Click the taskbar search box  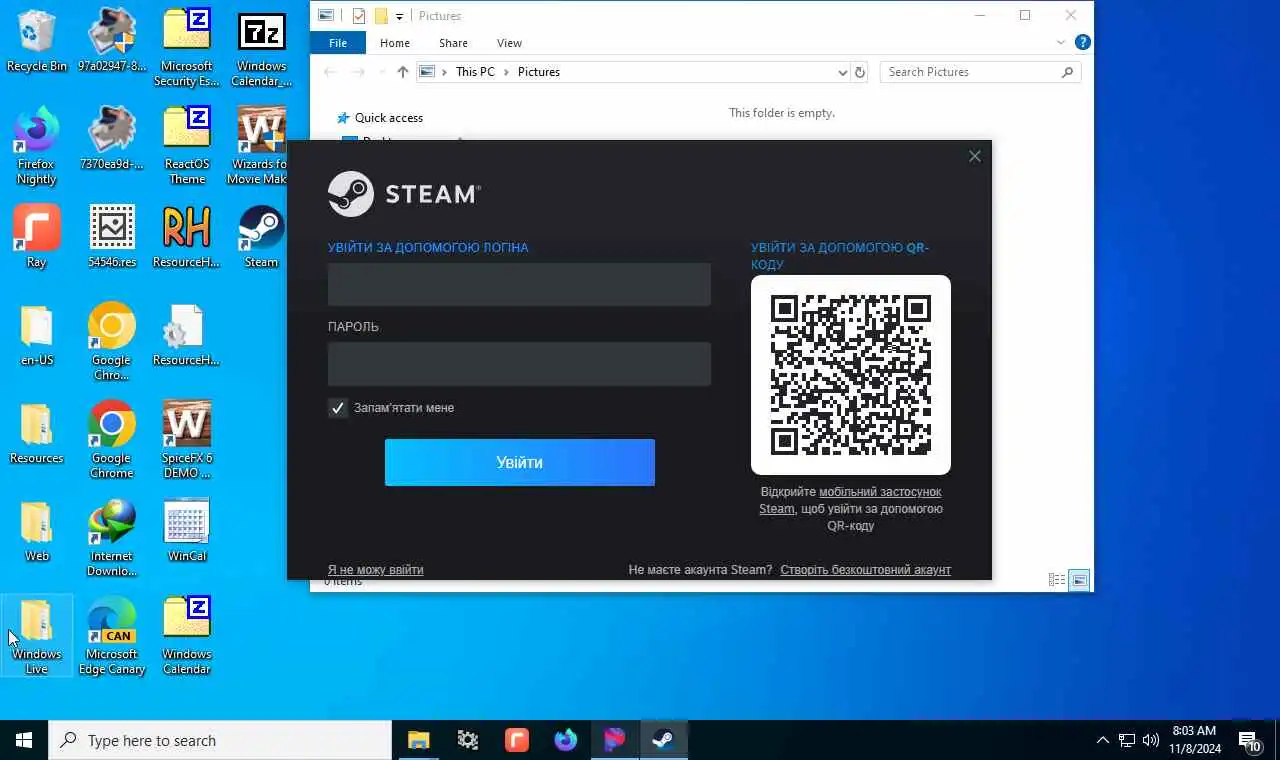click(x=220, y=740)
